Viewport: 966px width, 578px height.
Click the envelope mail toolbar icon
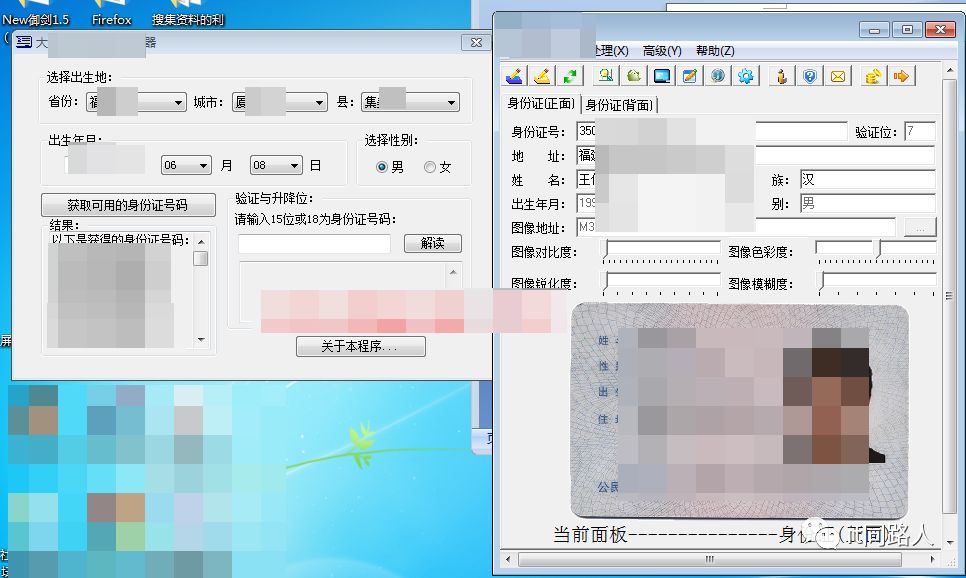838,76
